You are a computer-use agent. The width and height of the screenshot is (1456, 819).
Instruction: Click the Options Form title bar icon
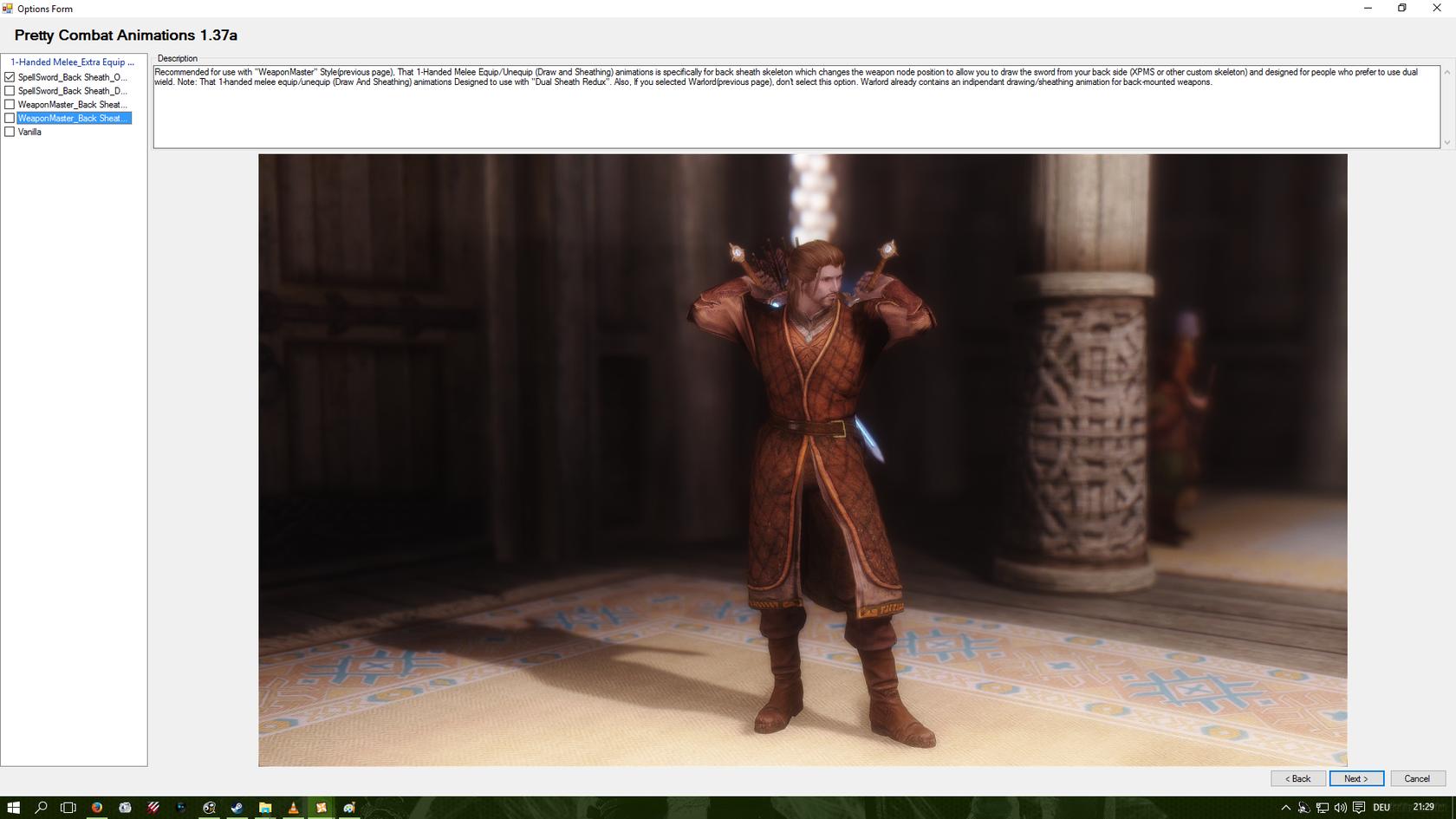pos(8,9)
